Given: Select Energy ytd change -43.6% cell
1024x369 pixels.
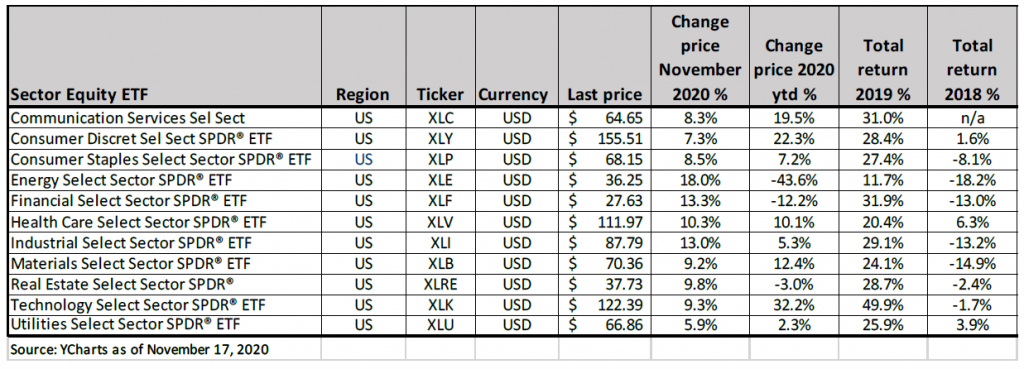Looking at the screenshot, I should click(x=791, y=179).
